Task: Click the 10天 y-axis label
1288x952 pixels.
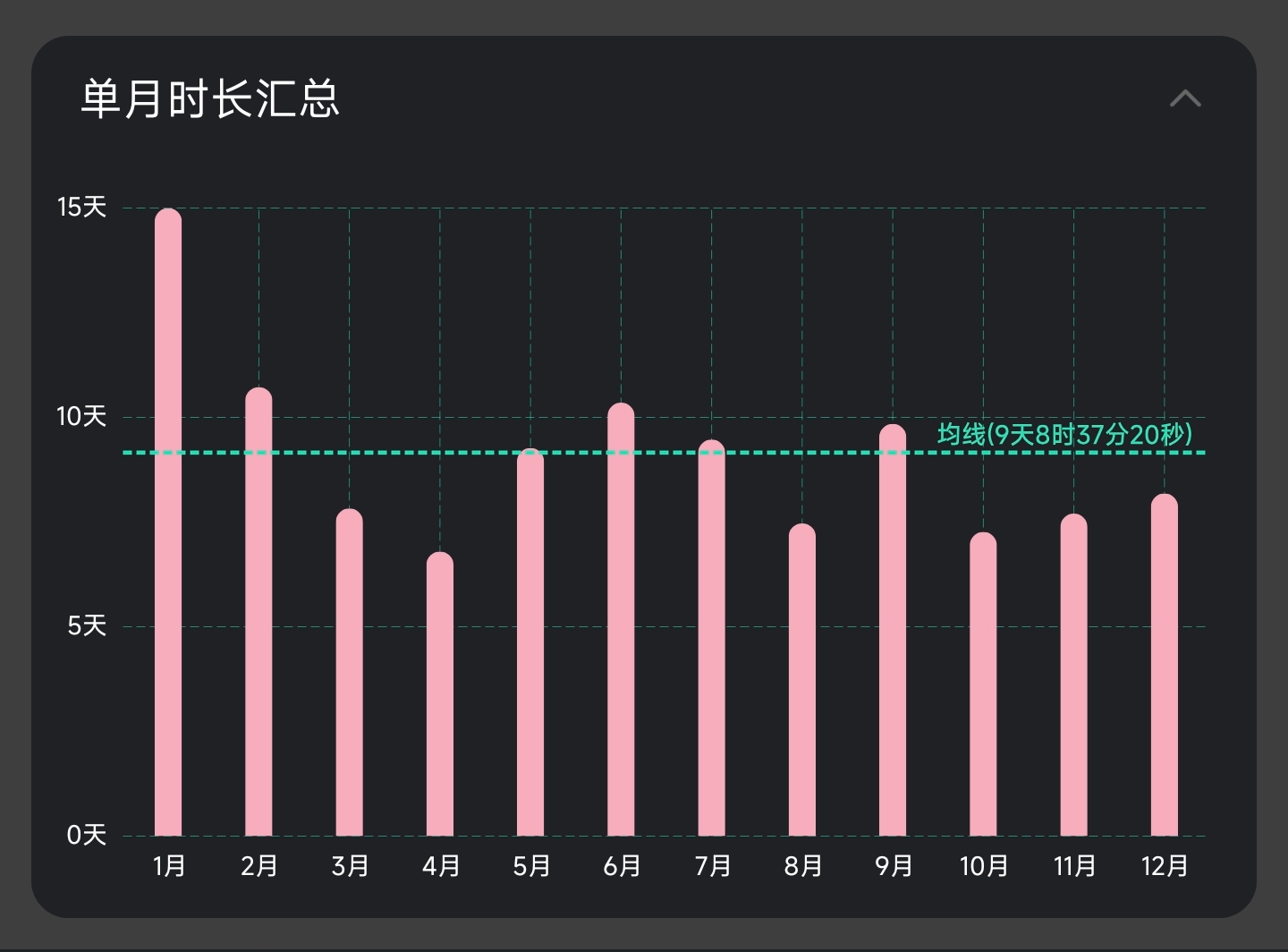Action: (81, 417)
